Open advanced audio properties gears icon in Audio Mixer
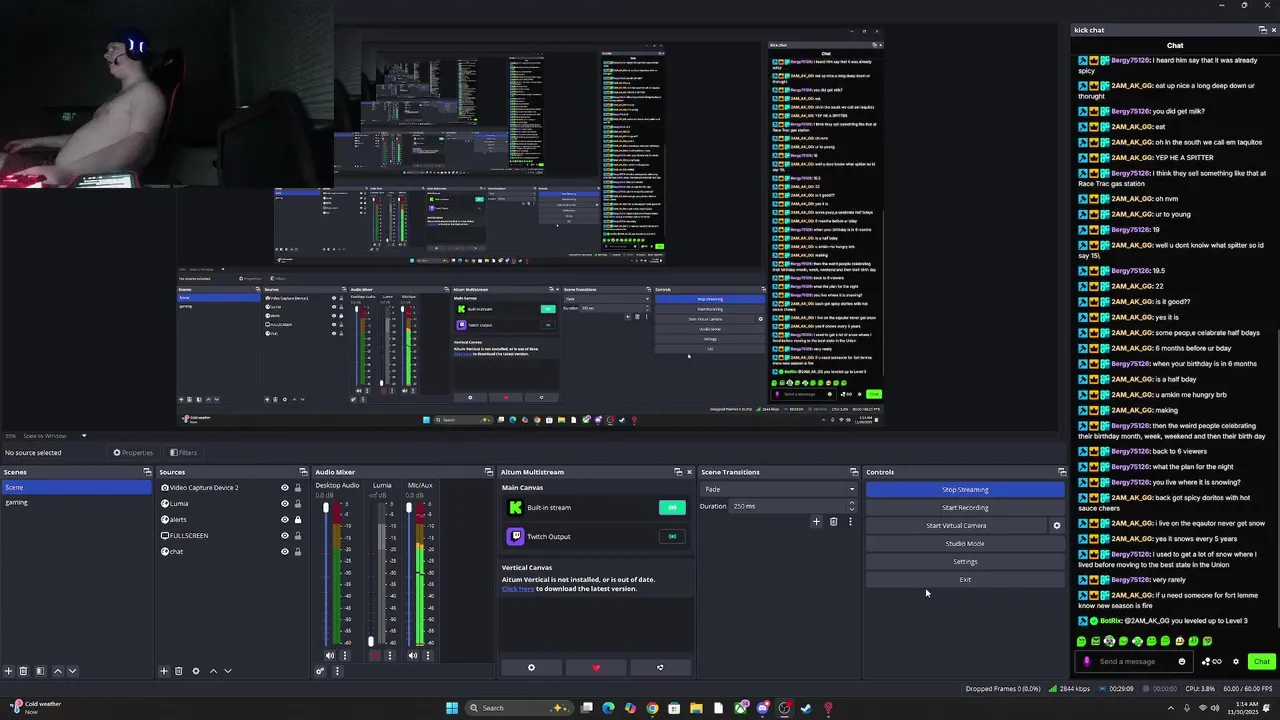 coord(320,671)
